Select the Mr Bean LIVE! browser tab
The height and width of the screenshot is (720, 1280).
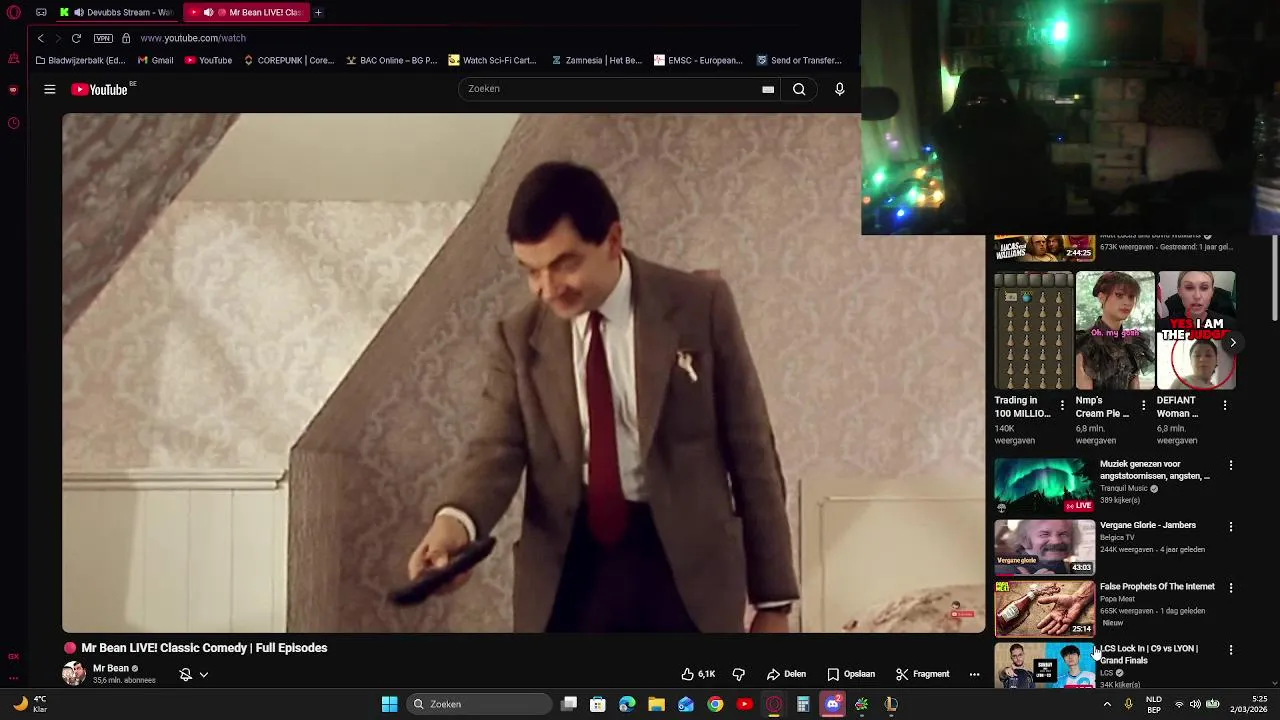pyautogui.click(x=247, y=12)
